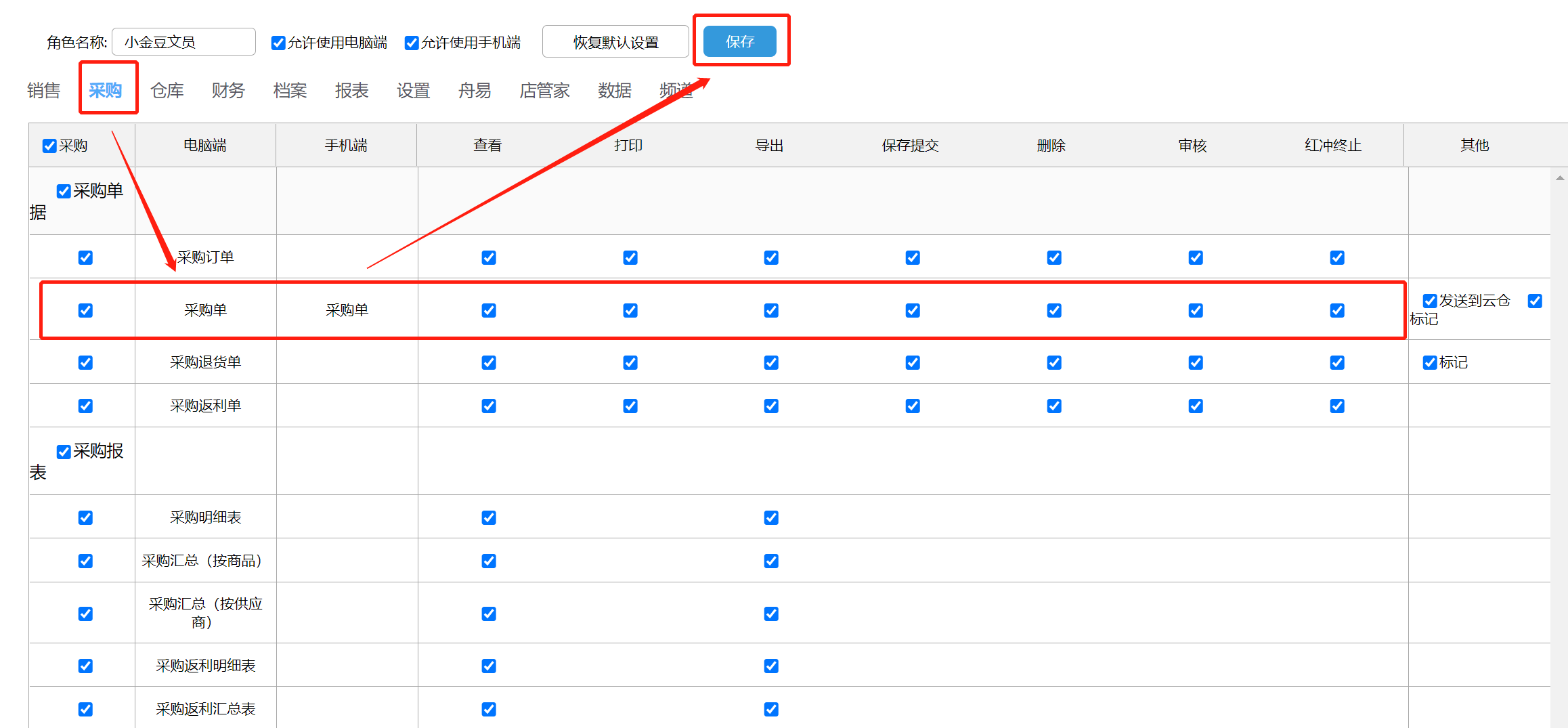
Task: Switch to the 仓库 tab
Action: click(167, 90)
